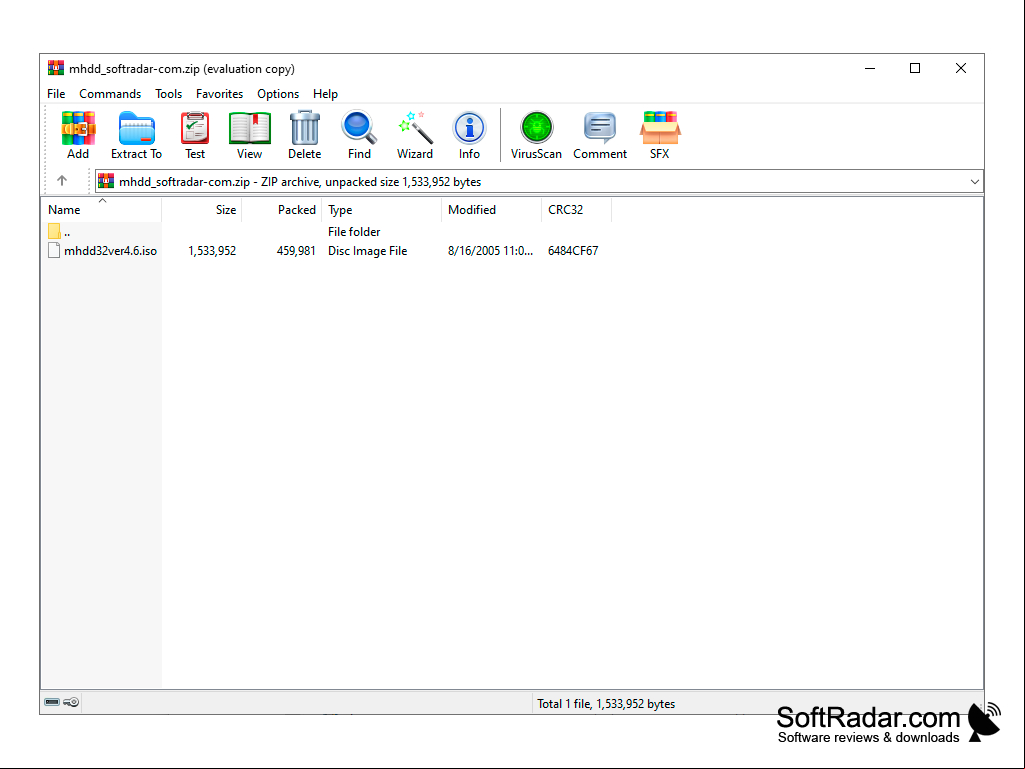This screenshot has width=1025, height=769.
Task: Click the modified date 8/16/2005
Action: point(490,250)
